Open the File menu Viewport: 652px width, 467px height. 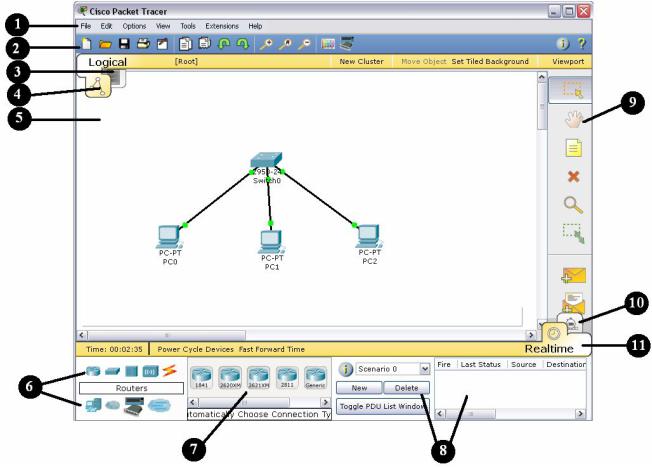[x=86, y=26]
